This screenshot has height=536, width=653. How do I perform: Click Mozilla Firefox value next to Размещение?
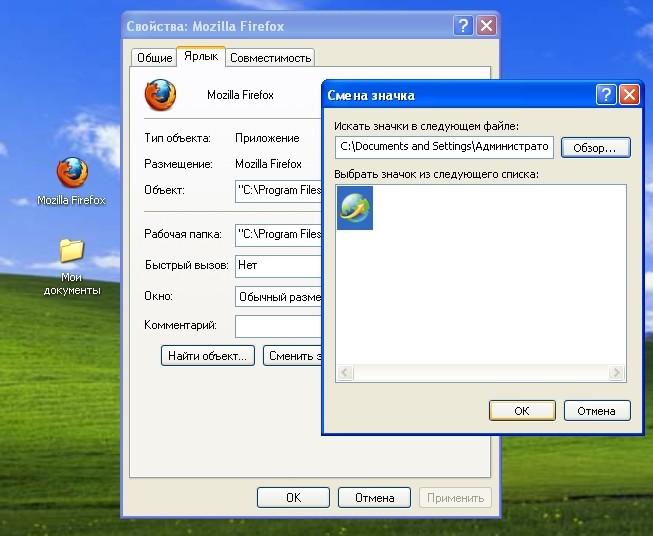tap(268, 164)
